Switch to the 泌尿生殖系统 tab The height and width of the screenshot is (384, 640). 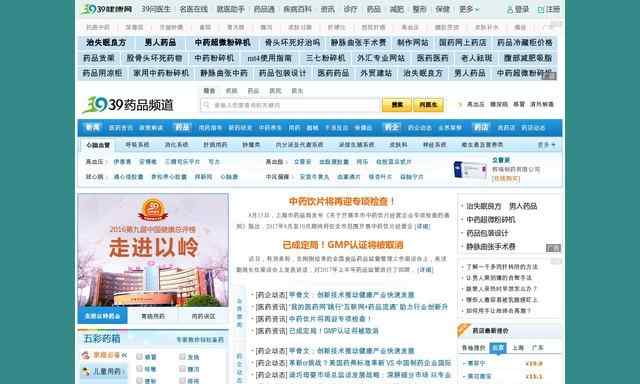coord(356,145)
